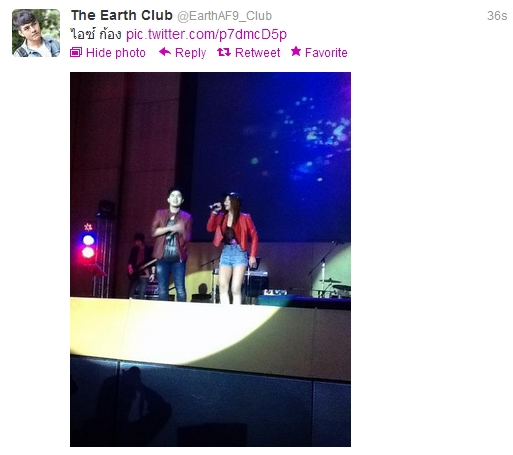
Task: Click the woman in red jacket
Action: [233, 247]
